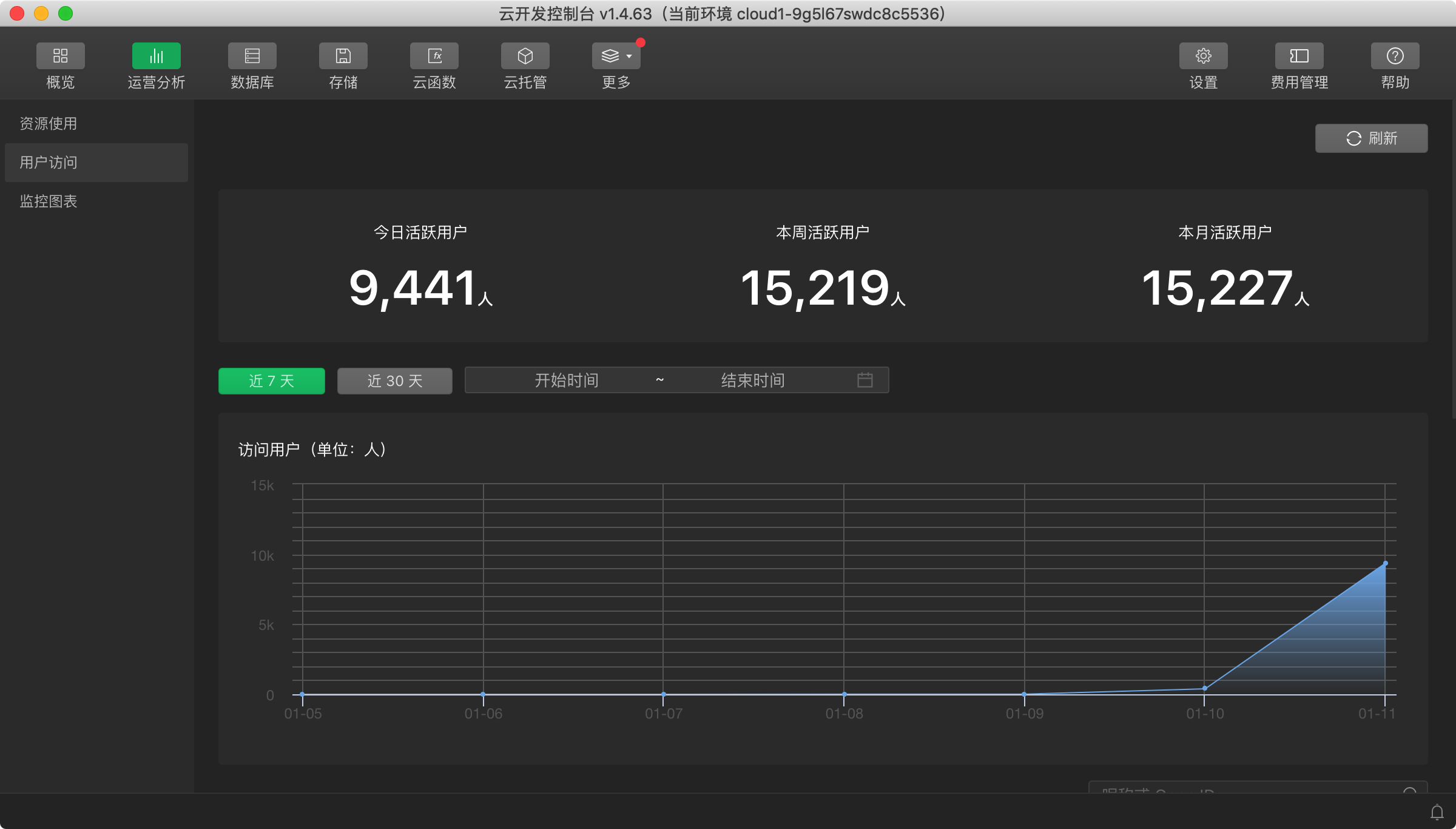
Task: Expand the 更多 dropdown menu
Action: pyautogui.click(x=616, y=56)
